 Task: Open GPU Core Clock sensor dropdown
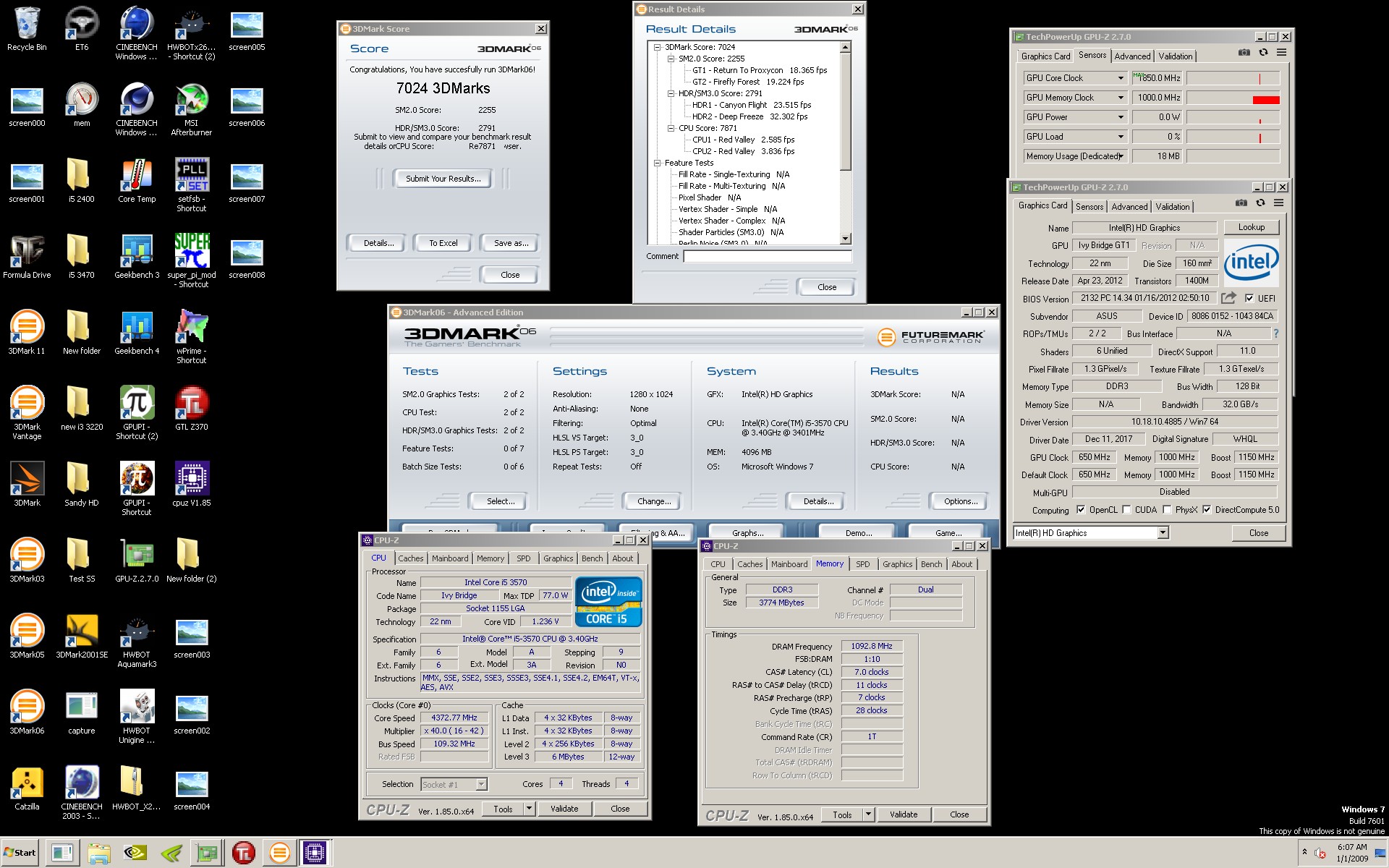pos(1121,78)
